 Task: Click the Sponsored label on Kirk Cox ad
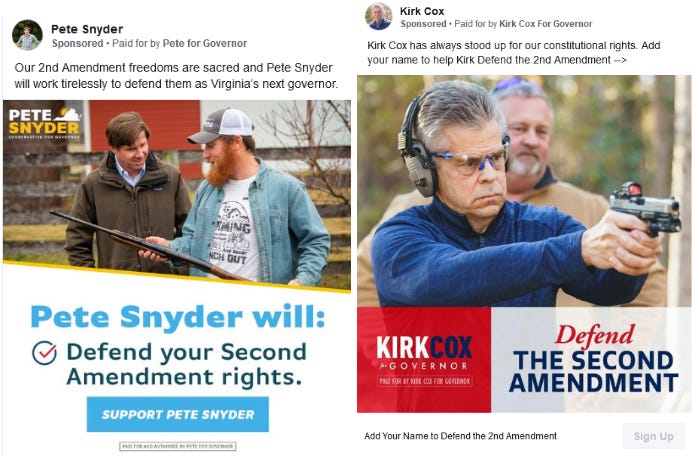423,24
